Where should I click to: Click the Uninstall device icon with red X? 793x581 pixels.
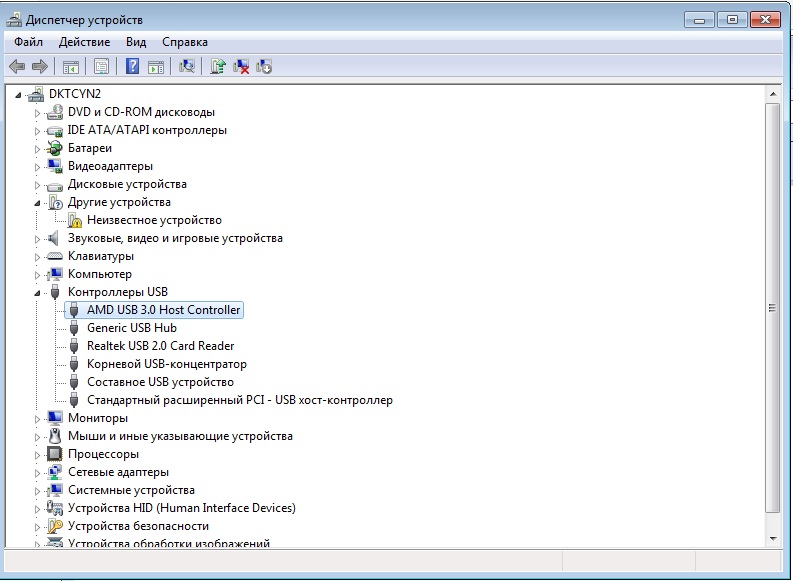[241, 66]
